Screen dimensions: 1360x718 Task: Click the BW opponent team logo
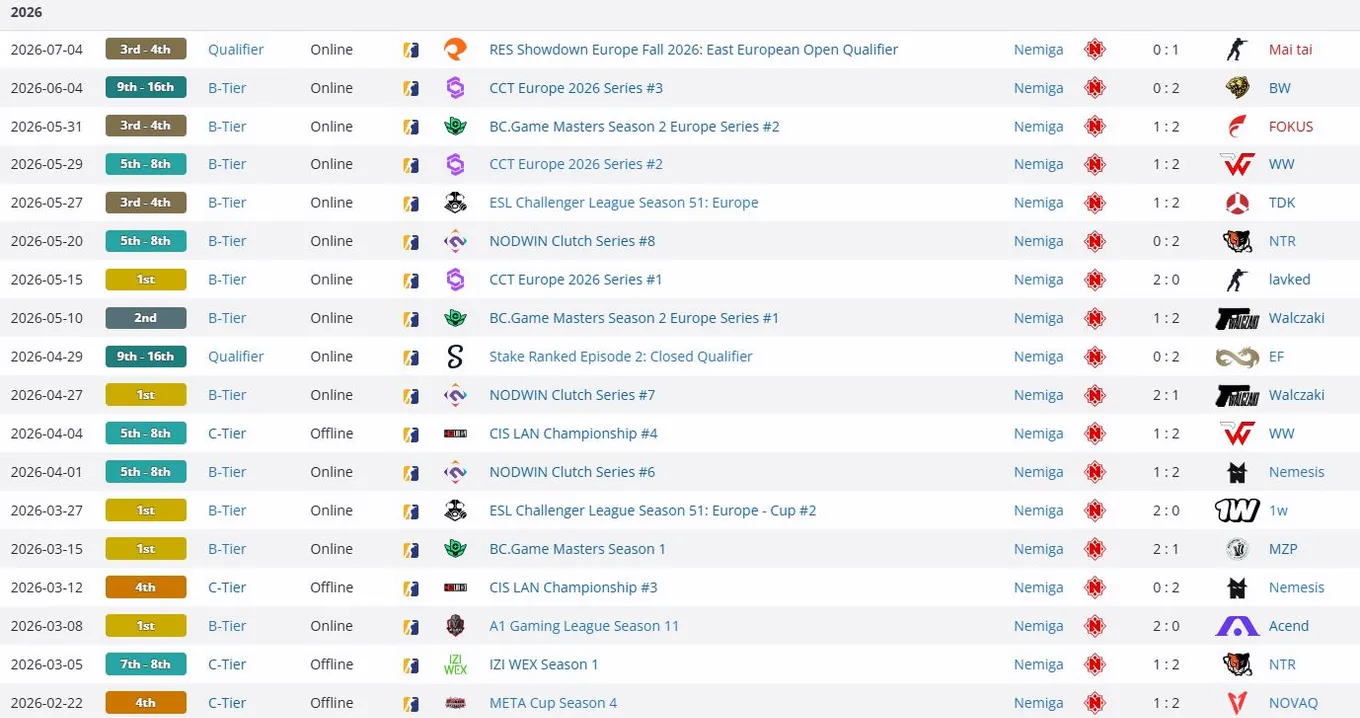1237,88
